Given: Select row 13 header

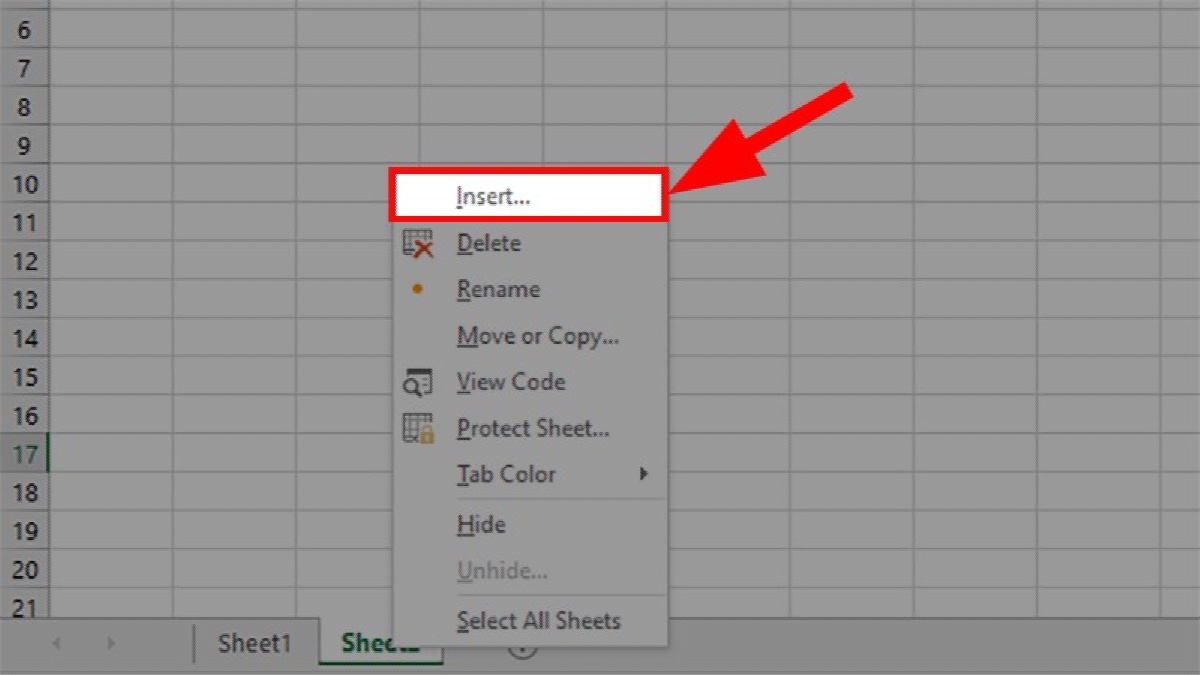Looking at the screenshot, I should click(24, 300).
